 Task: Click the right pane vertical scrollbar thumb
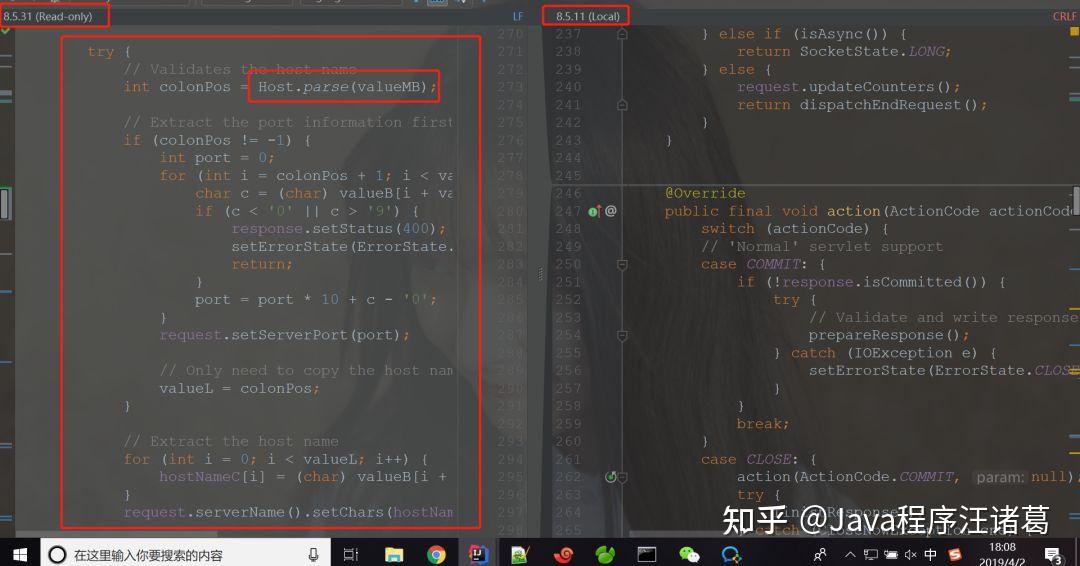point(1076,200)
